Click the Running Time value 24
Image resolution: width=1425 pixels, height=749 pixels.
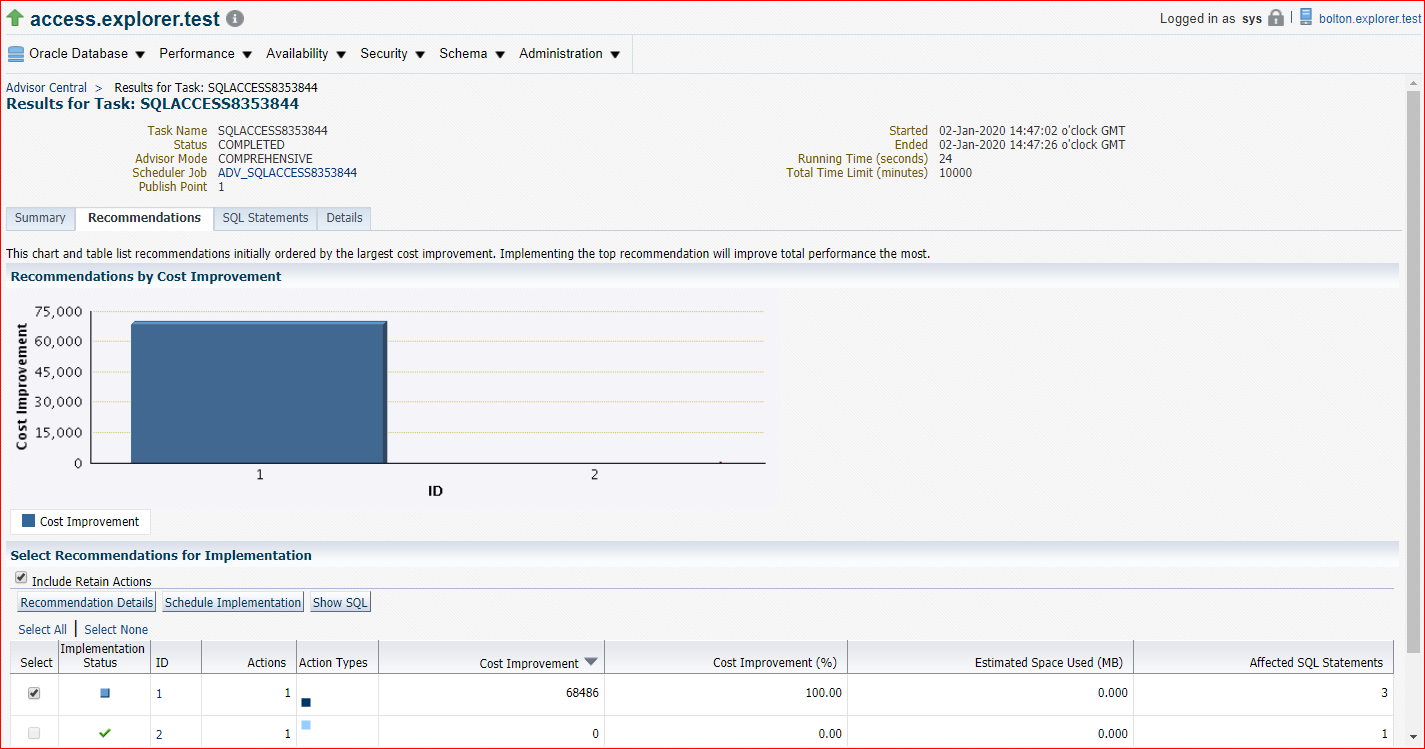click(x=945, y=159)
